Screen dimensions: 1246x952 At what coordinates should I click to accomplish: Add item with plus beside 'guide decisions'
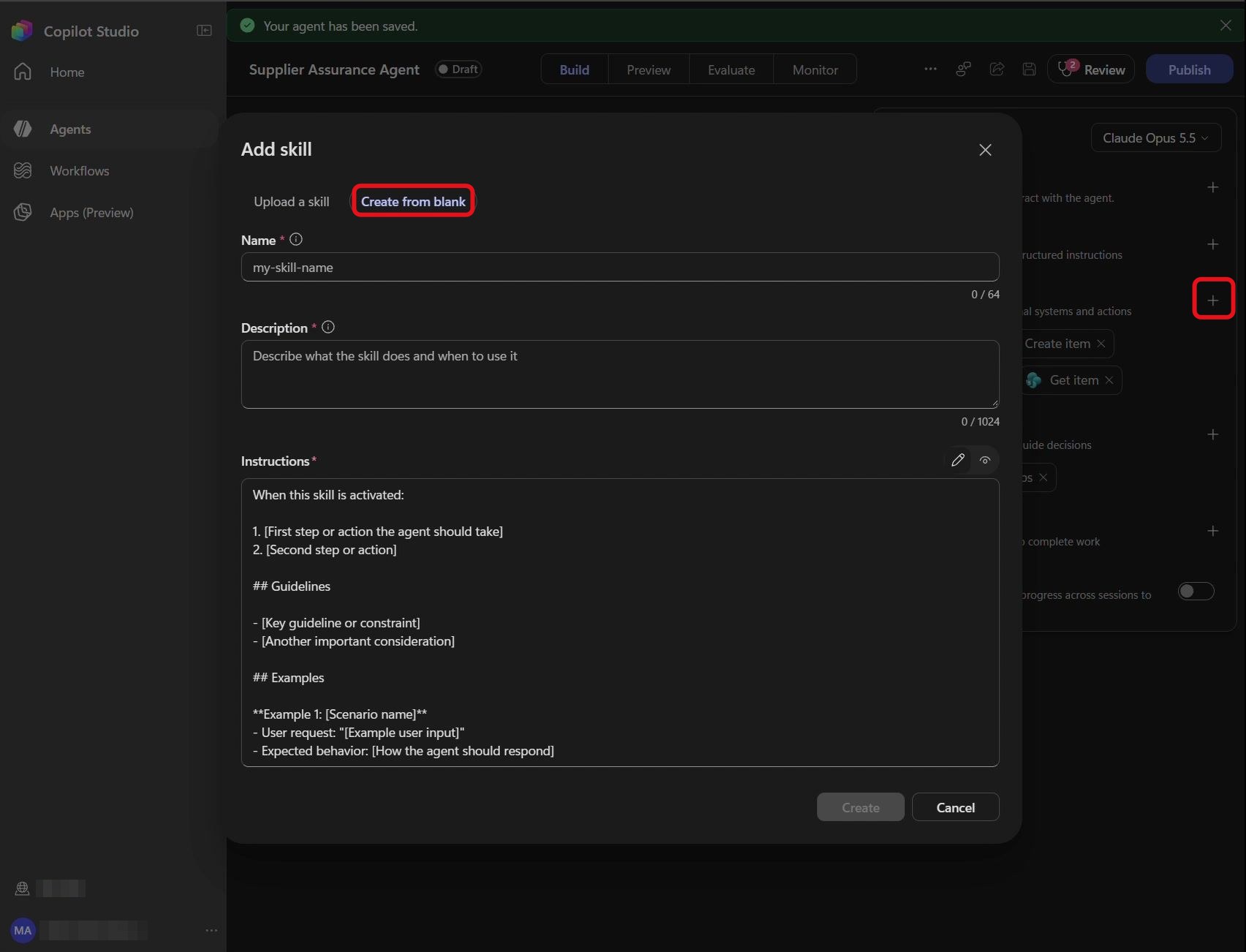1212,434
